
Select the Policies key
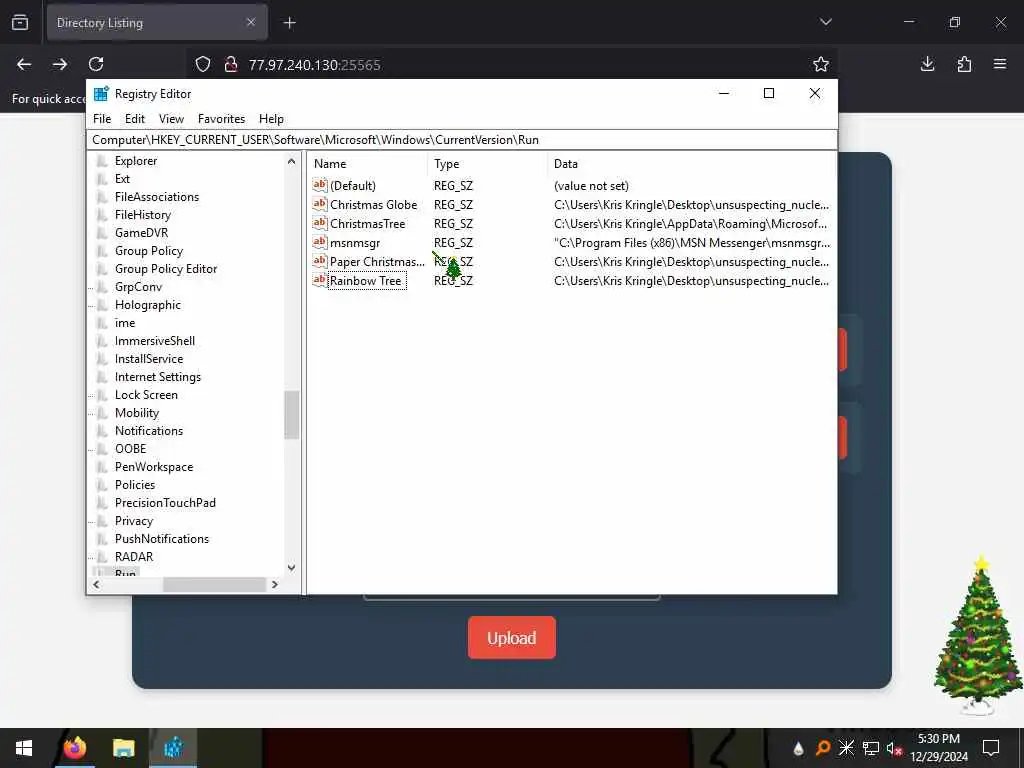tap(135, 485)
